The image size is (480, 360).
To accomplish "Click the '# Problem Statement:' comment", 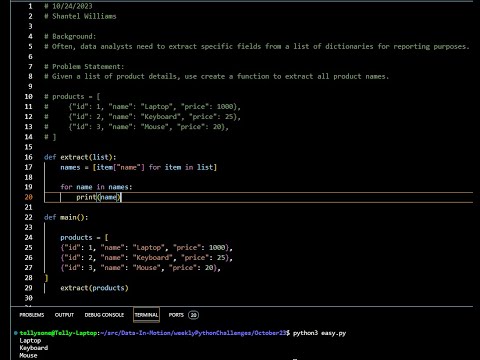I will pyautogui.click(x=84, y=66).
